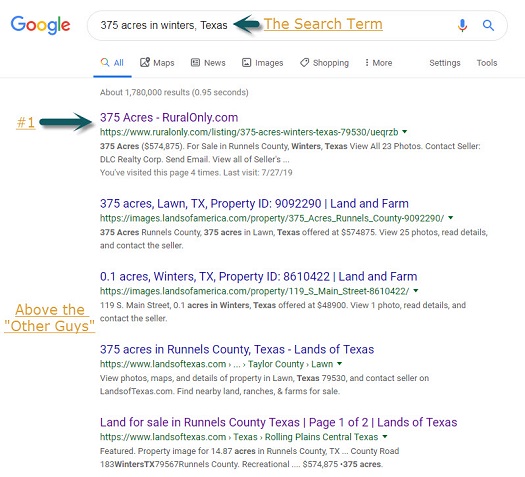Open the News tab
The image size is (525, 477).
[x=208, y=63]
